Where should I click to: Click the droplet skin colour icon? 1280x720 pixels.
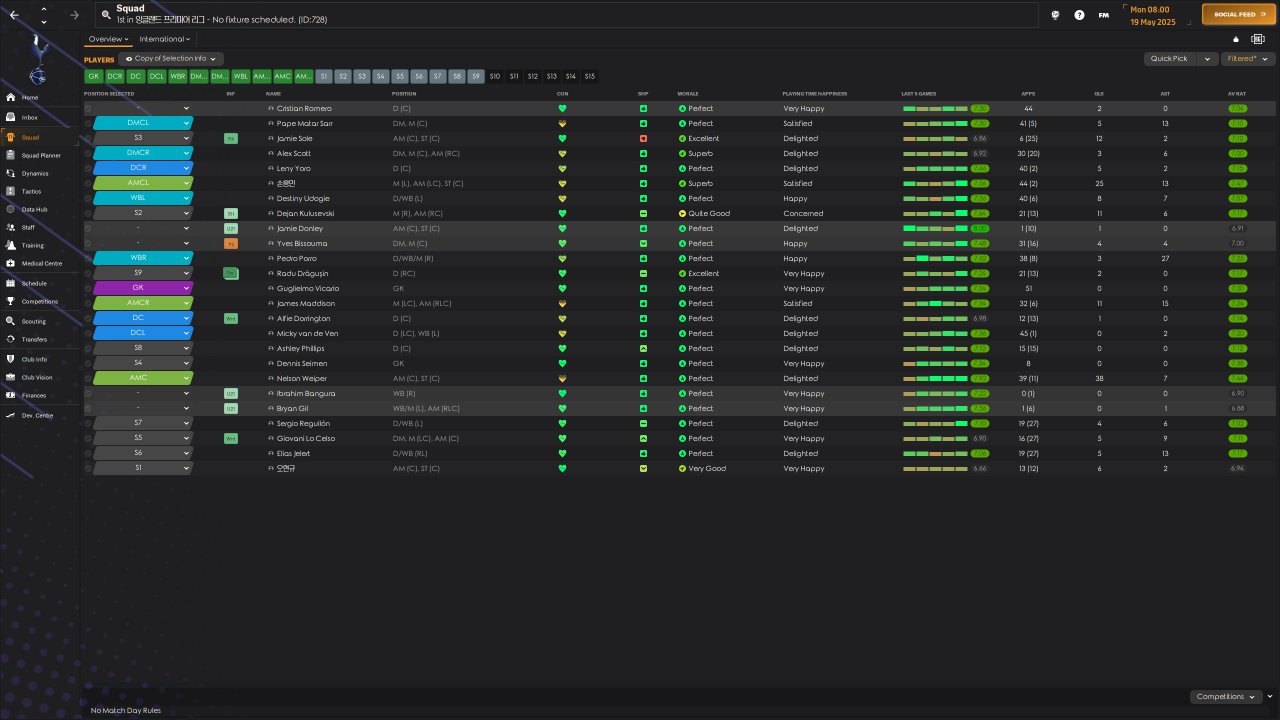click(x=1236, y=40)
